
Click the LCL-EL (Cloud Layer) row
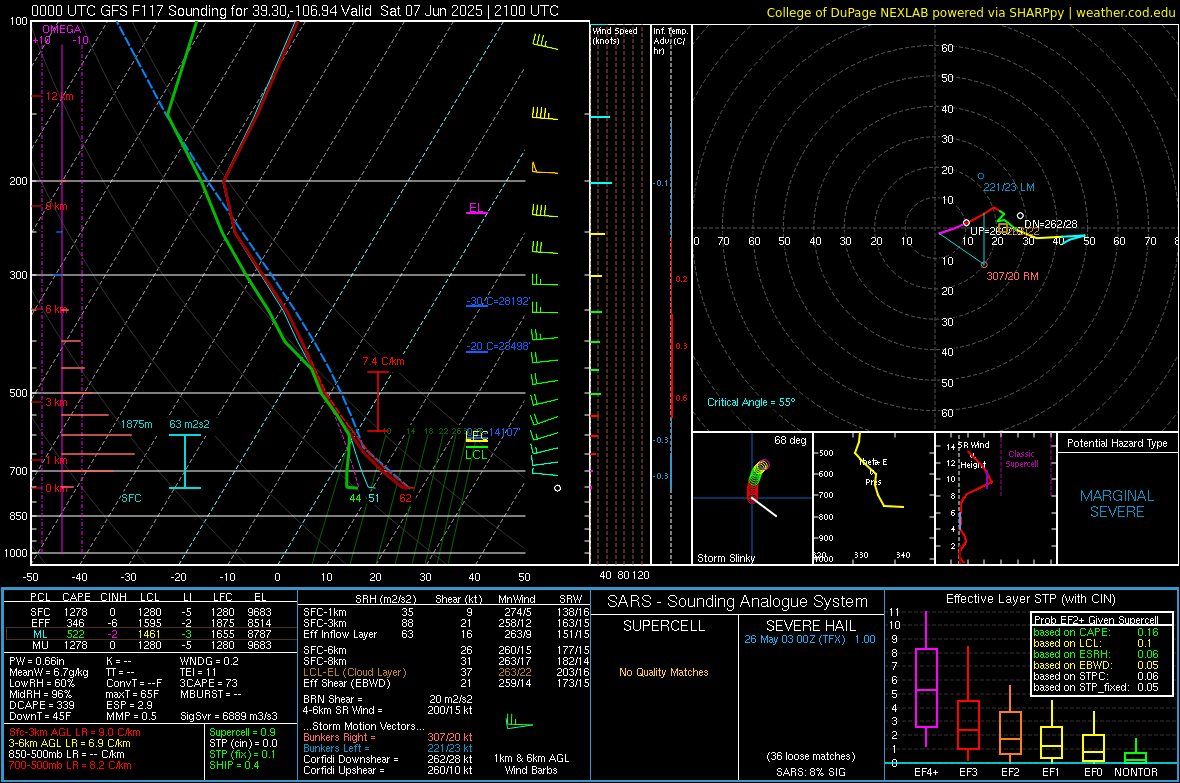[x=444, y=672]
